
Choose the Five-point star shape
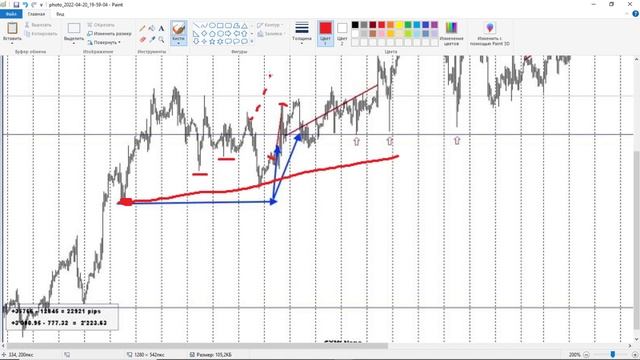(x=212, y=41)
